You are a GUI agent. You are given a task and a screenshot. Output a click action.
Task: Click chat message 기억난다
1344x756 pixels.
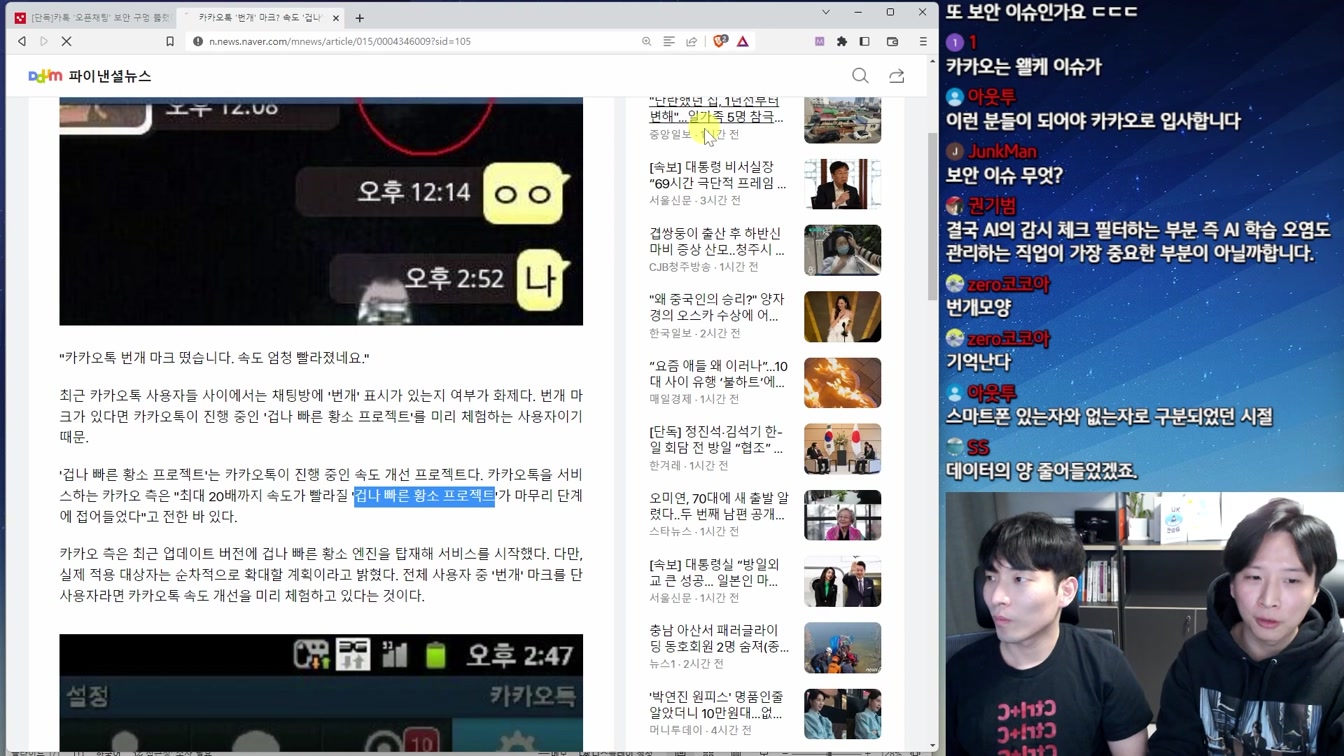(979, 362)
